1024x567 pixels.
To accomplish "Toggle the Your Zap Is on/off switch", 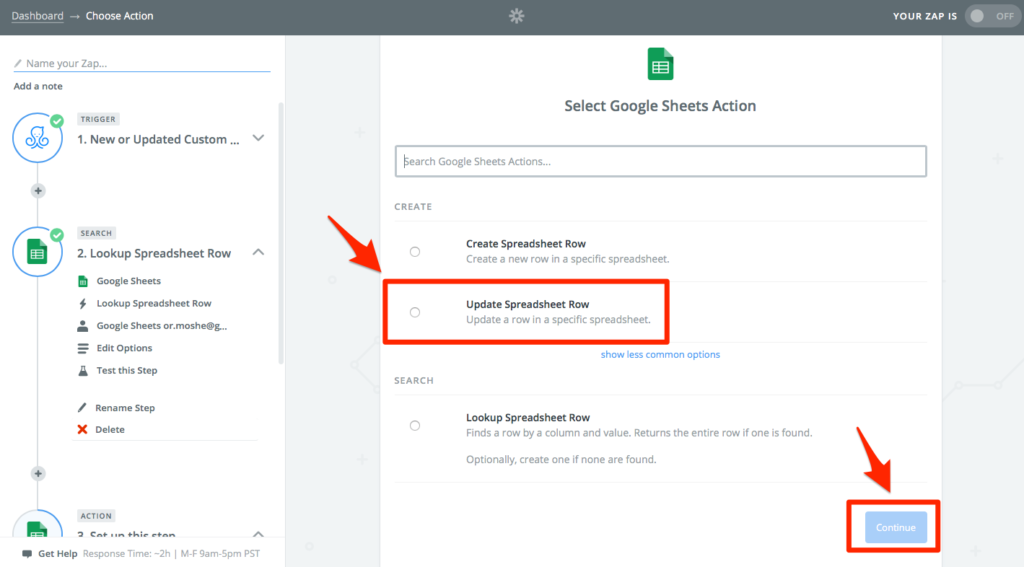I will coord(991,16).
